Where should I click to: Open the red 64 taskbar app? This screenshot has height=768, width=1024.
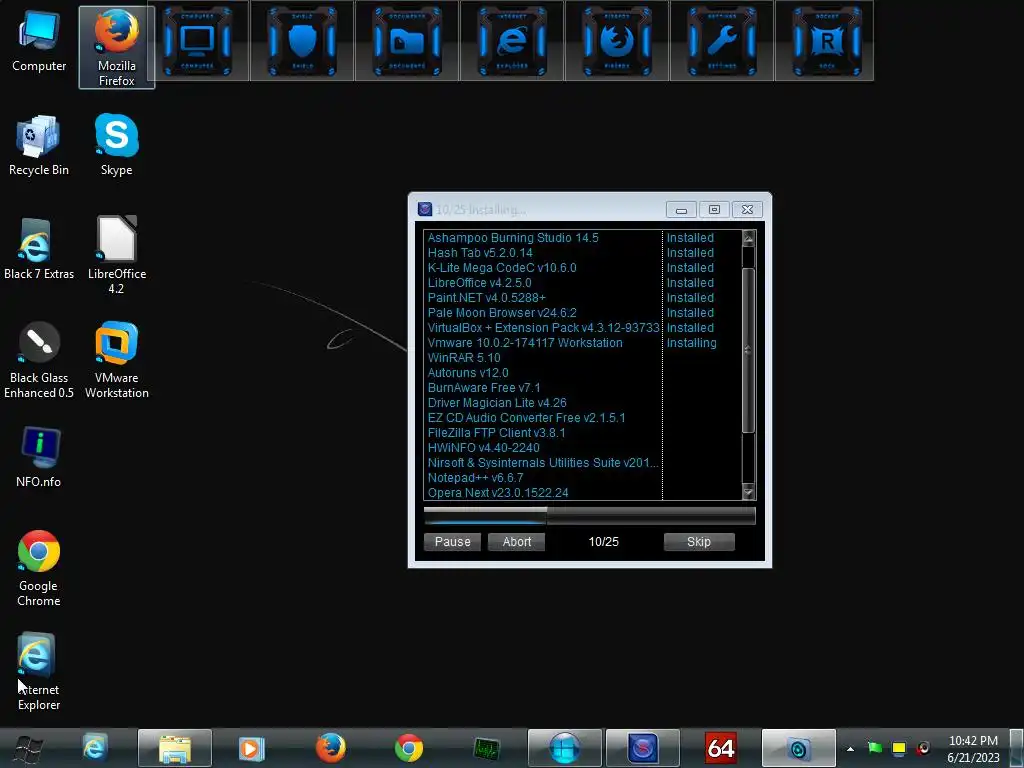point(721,748)
